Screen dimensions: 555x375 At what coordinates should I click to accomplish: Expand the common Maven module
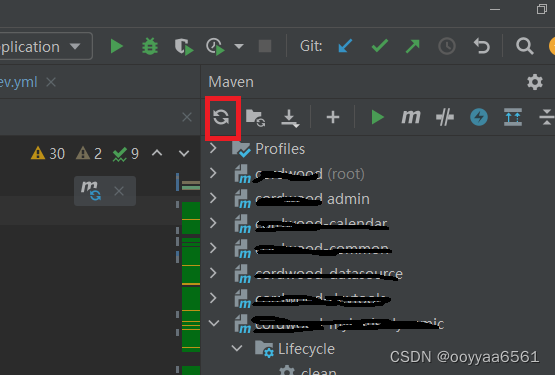click(213, 248)
